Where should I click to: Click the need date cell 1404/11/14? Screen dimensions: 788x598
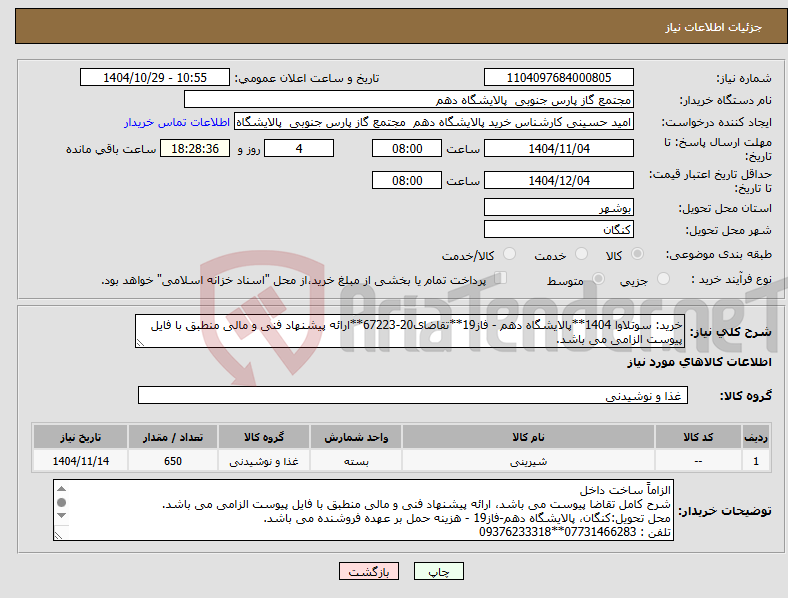(80, 461)
